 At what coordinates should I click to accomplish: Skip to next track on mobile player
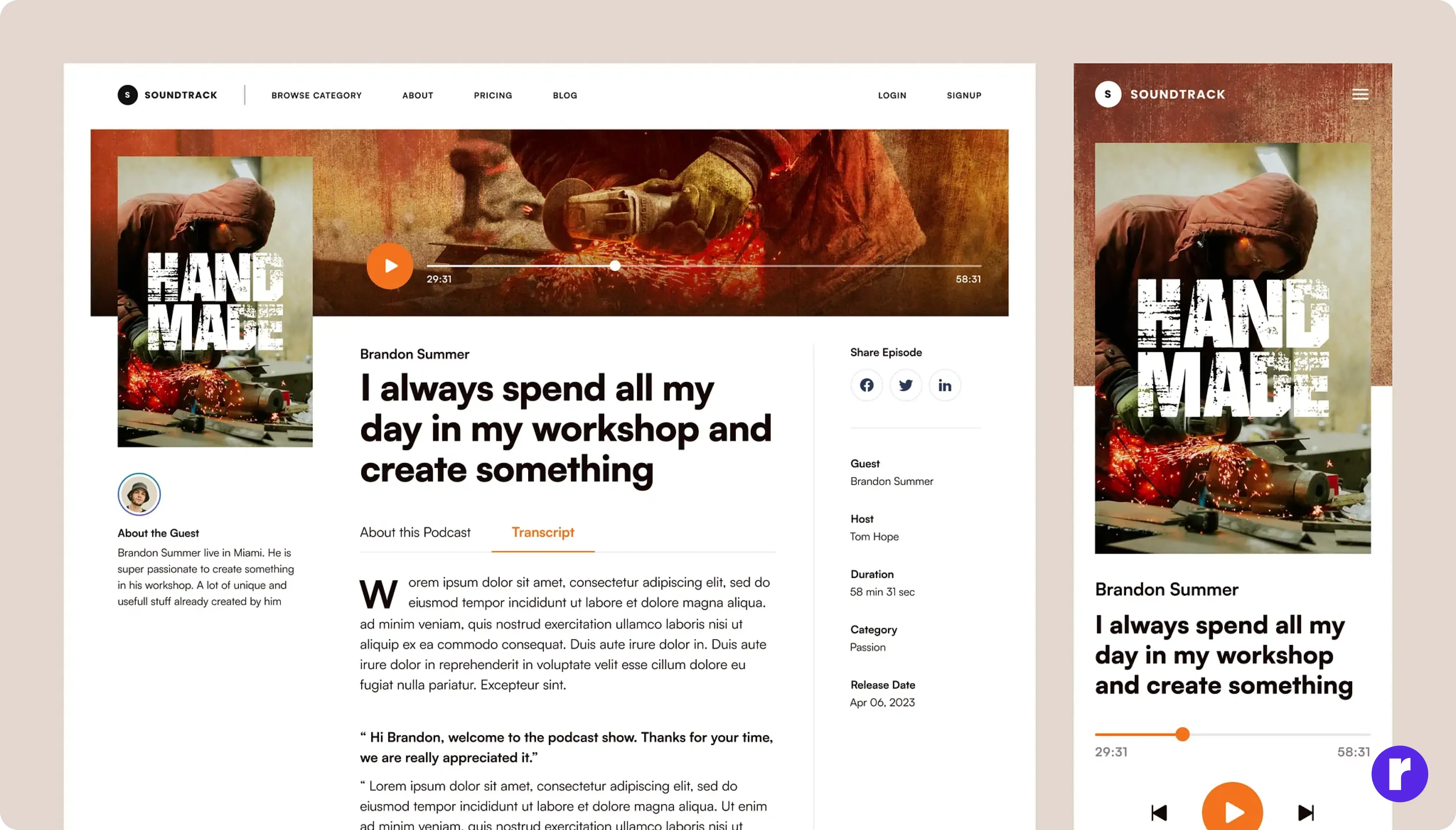[x=1306, y=812]
